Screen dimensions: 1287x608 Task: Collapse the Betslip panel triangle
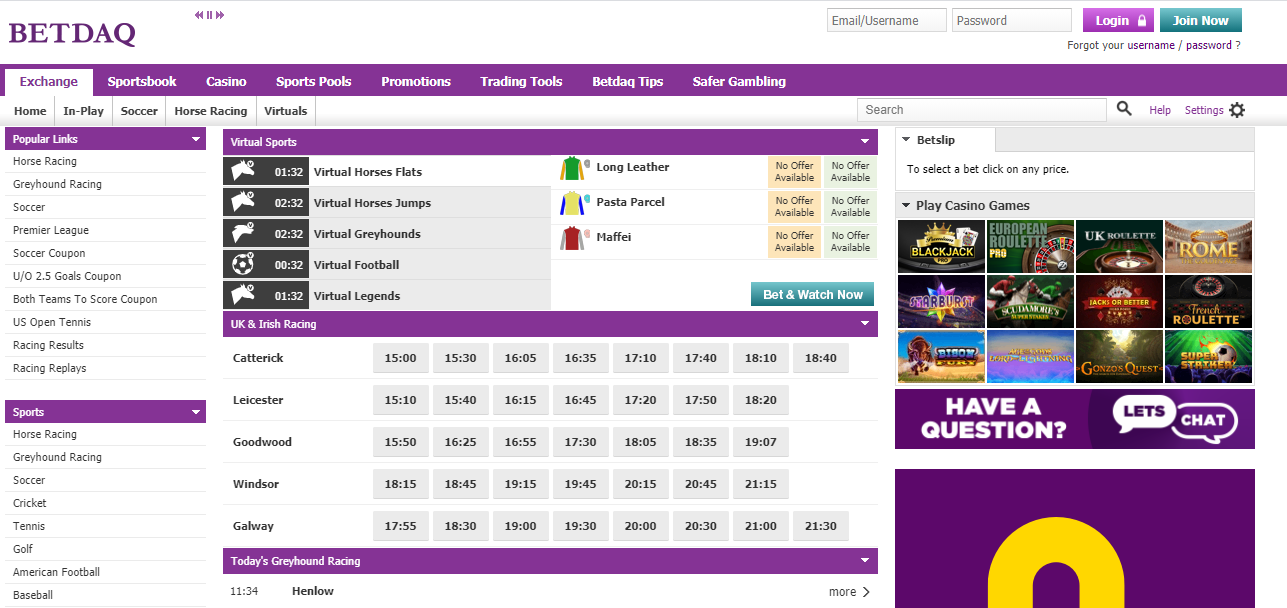(906, 140)
